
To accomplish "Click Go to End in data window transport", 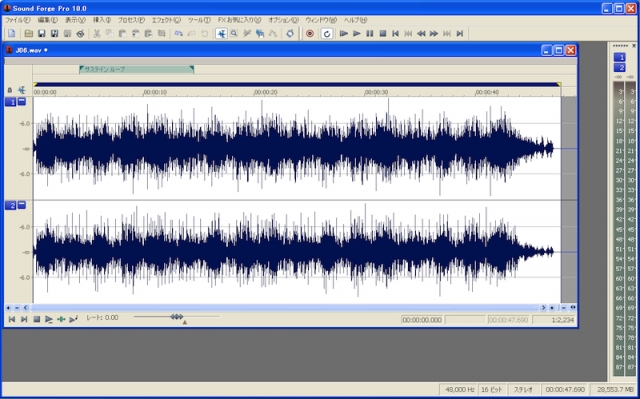I will click(x=24, y=319).
